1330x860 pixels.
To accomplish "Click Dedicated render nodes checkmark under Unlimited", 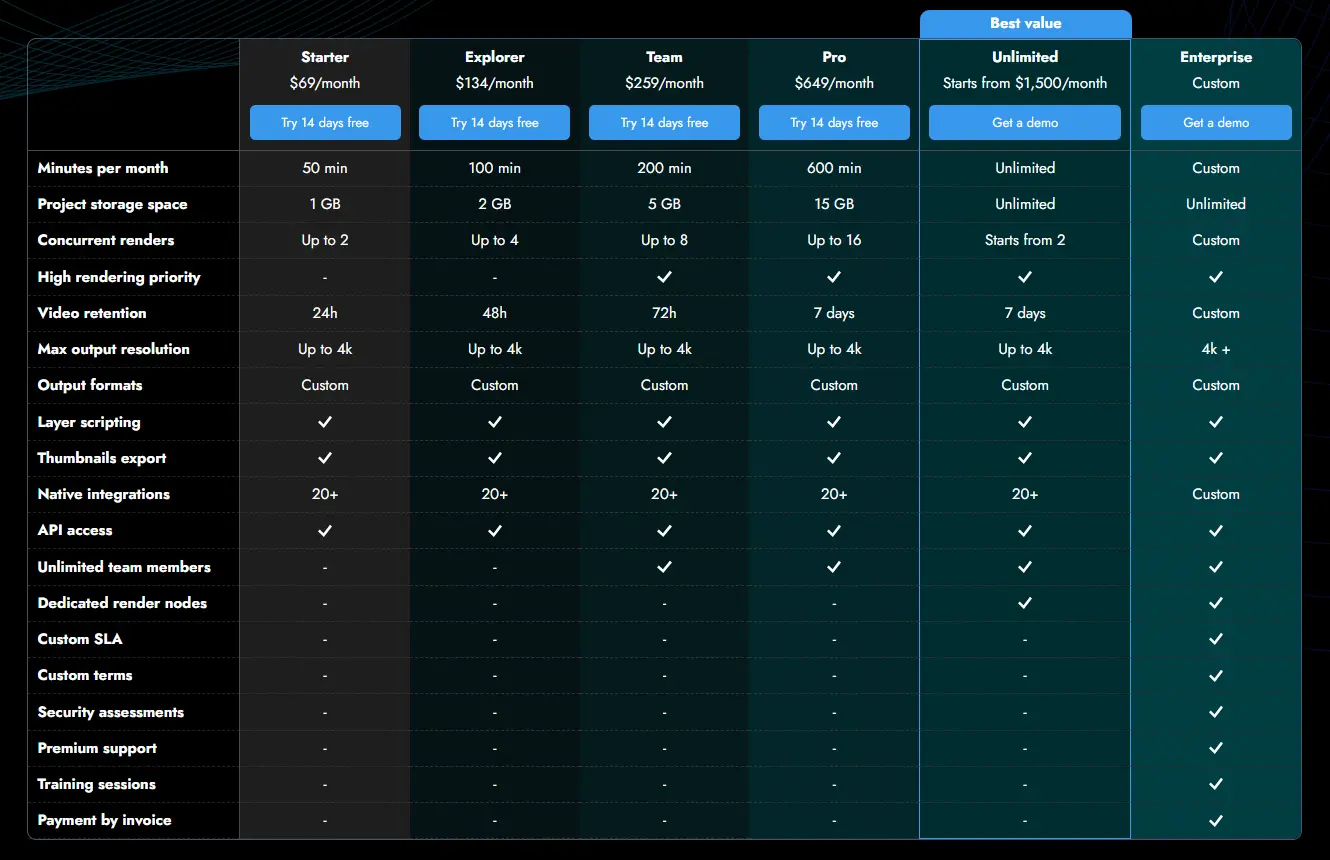I will coord(1025,603).
